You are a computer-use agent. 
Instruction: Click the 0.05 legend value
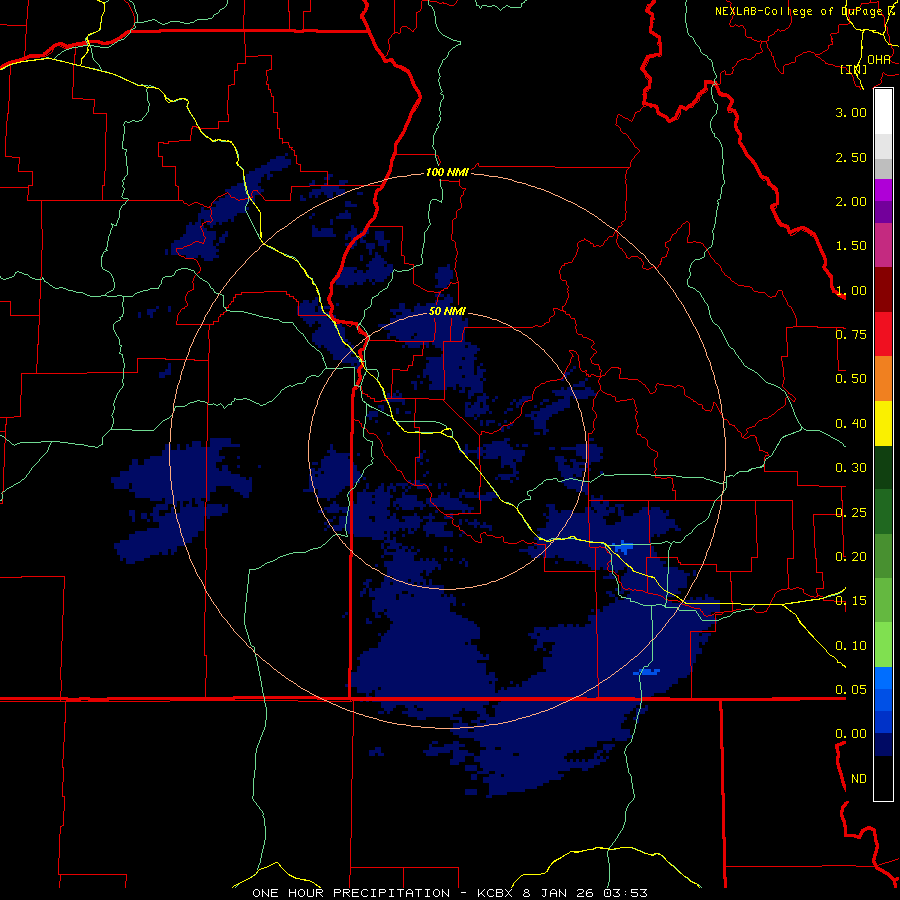[x=851, y=689]
